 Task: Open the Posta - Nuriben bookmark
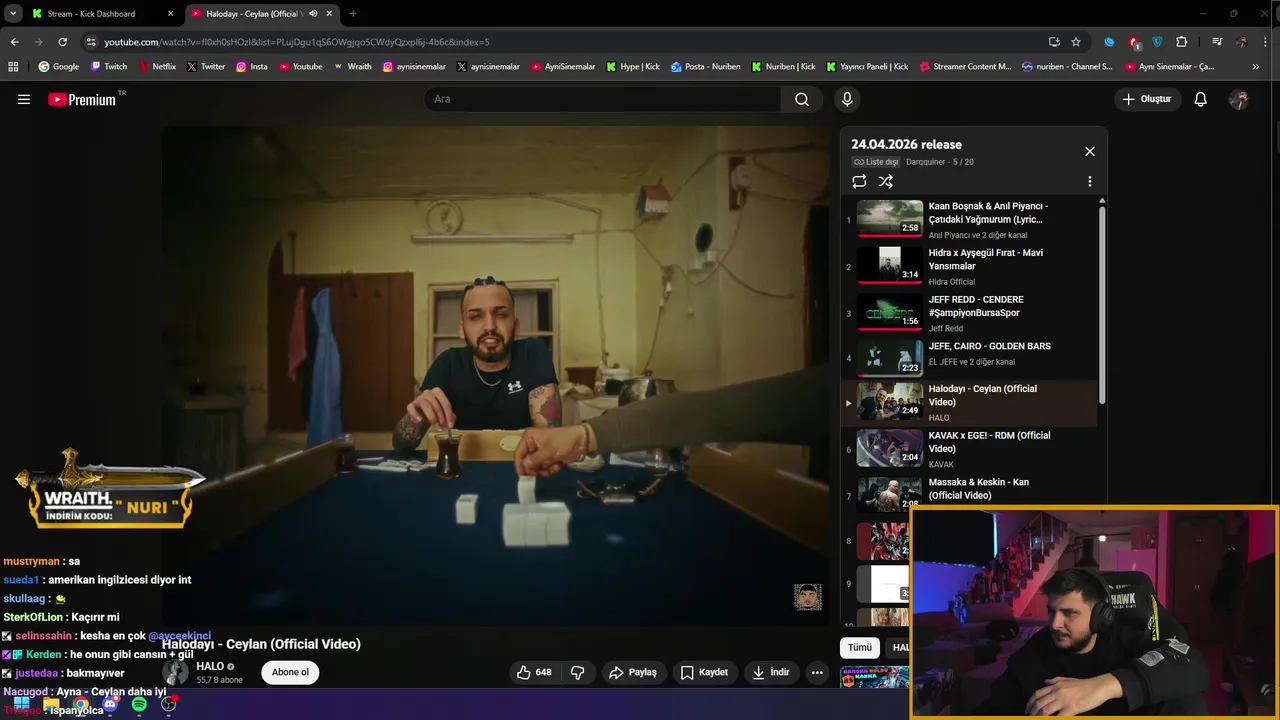[706, 67]
